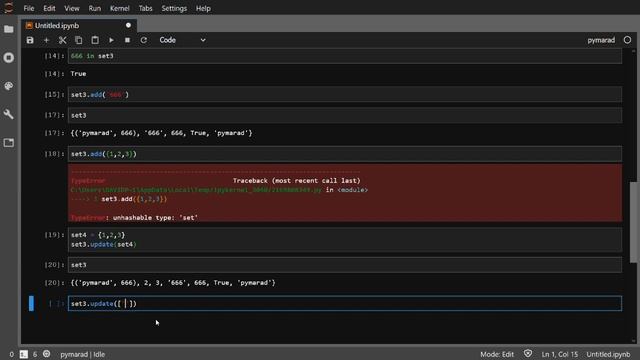Cut selected cell with scissors icon

tap(62, 40)
